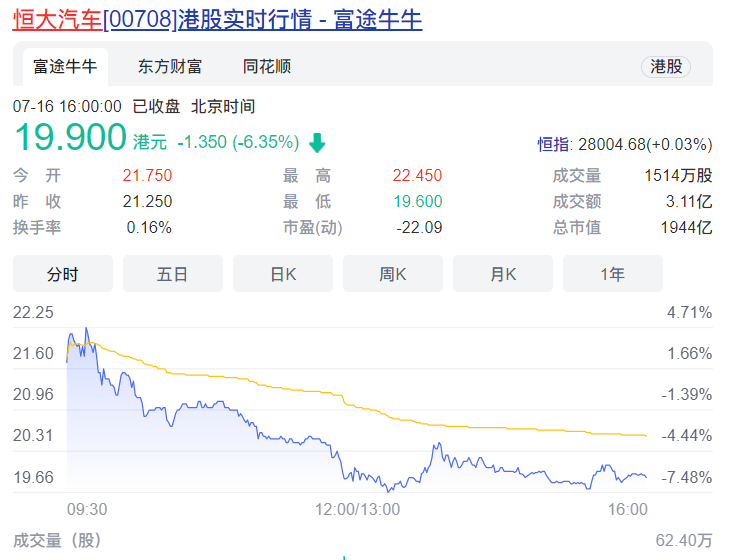Click the 20.31 y-axis price label
Image resolution: width=740 pixels, height=560 pixels.
tap(33, 435)
